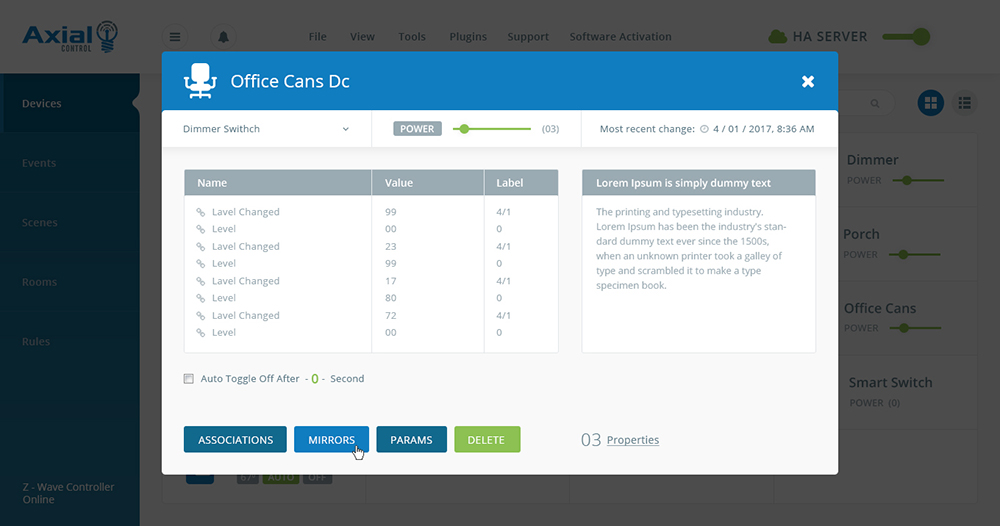The width and height of the screenshot is (1000, 526).
Task: Open the hamburger menu icon
Action: click(175, 37)
